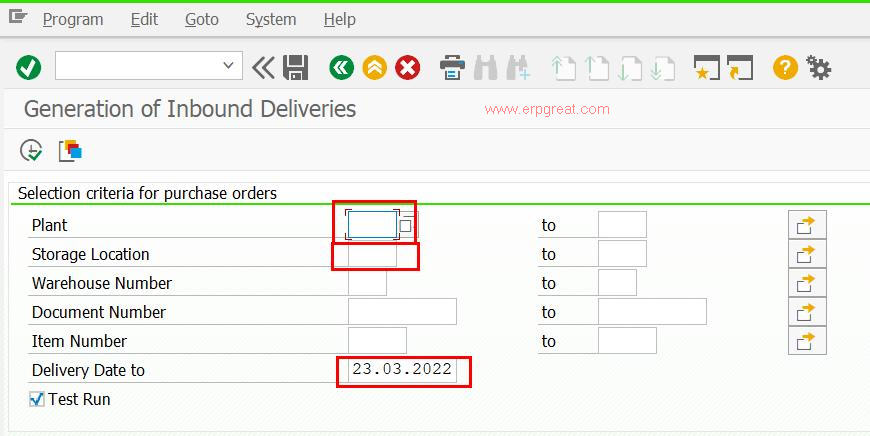Click the Plant to-value field
Viewport: 870px width, 436px height.
point(622,225)
